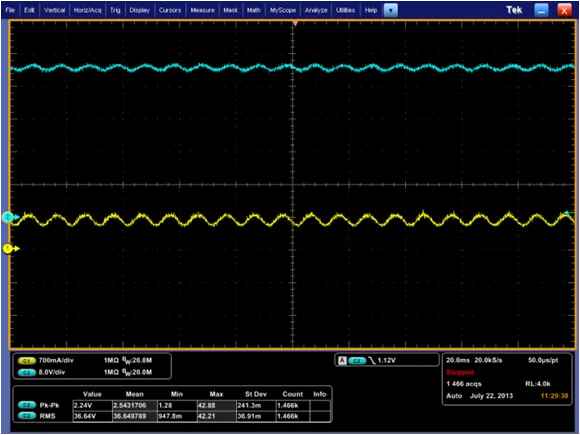Image resolution: width=580 pixels, height=435 pixels.
Task: Click the St Dev column header
Action: click(256, 394)
